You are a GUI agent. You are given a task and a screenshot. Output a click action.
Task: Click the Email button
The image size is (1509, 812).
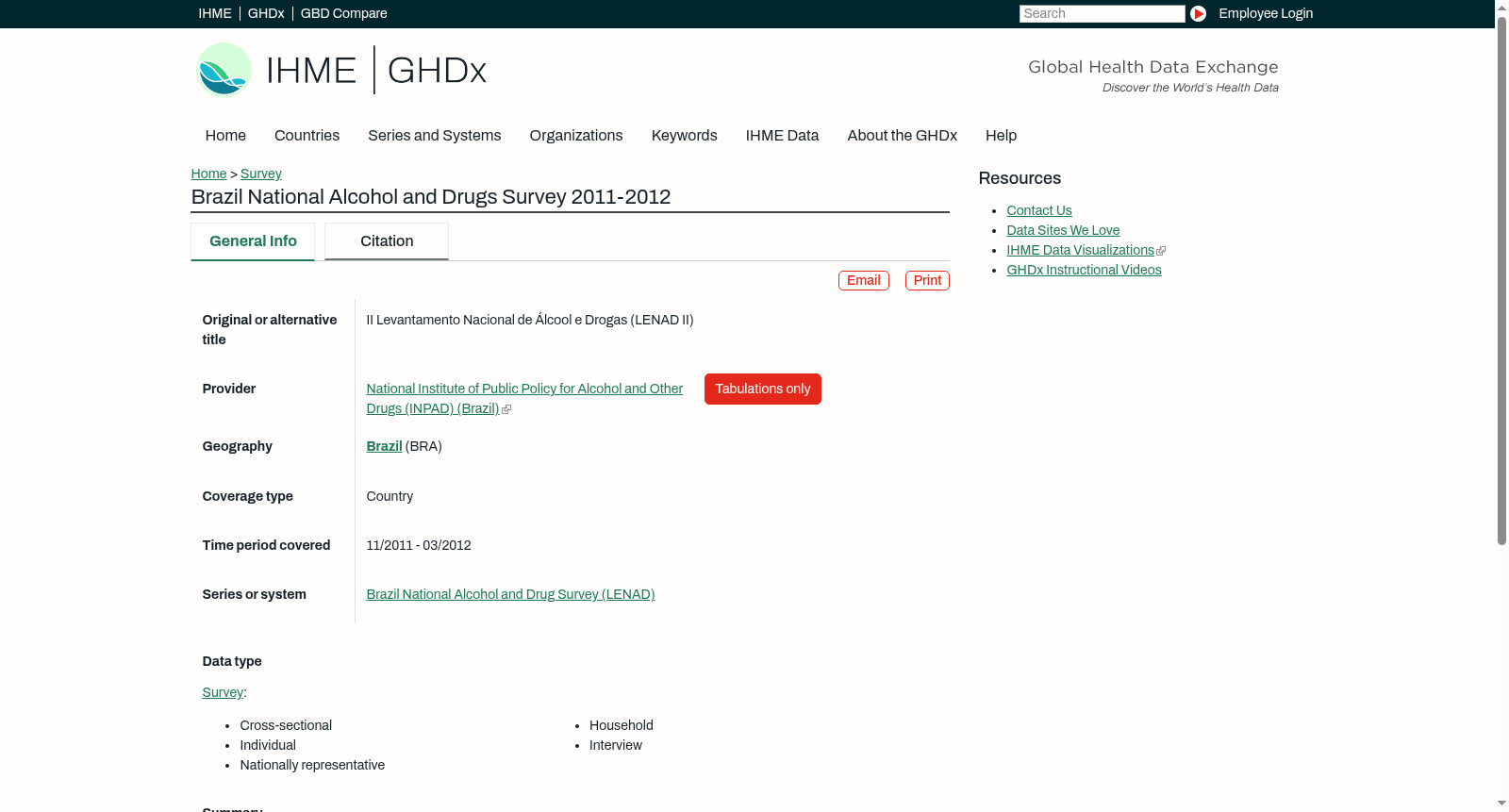863,280
